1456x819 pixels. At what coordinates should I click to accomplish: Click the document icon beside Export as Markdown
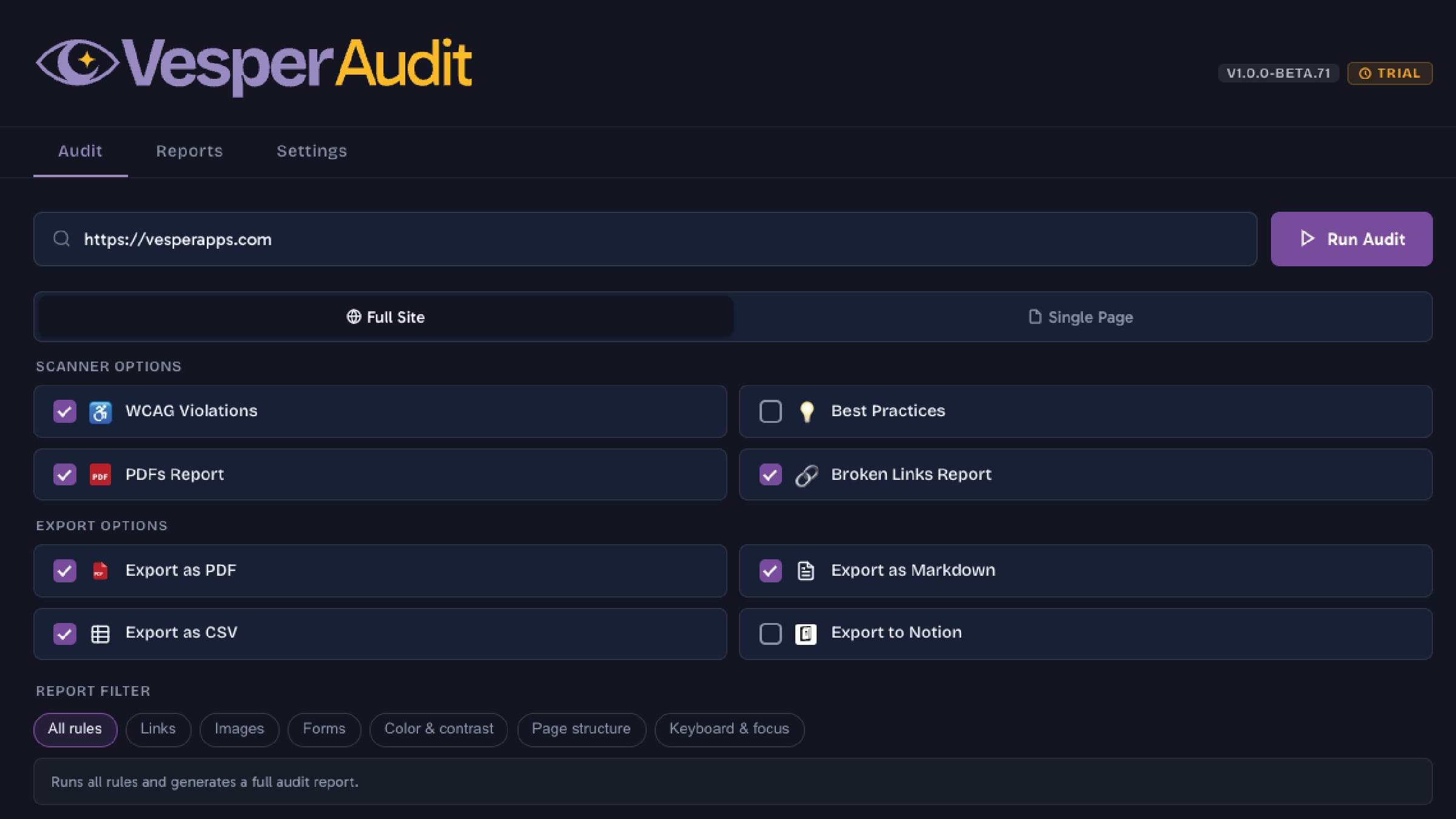pyautogui.click(x=806, y=571)
